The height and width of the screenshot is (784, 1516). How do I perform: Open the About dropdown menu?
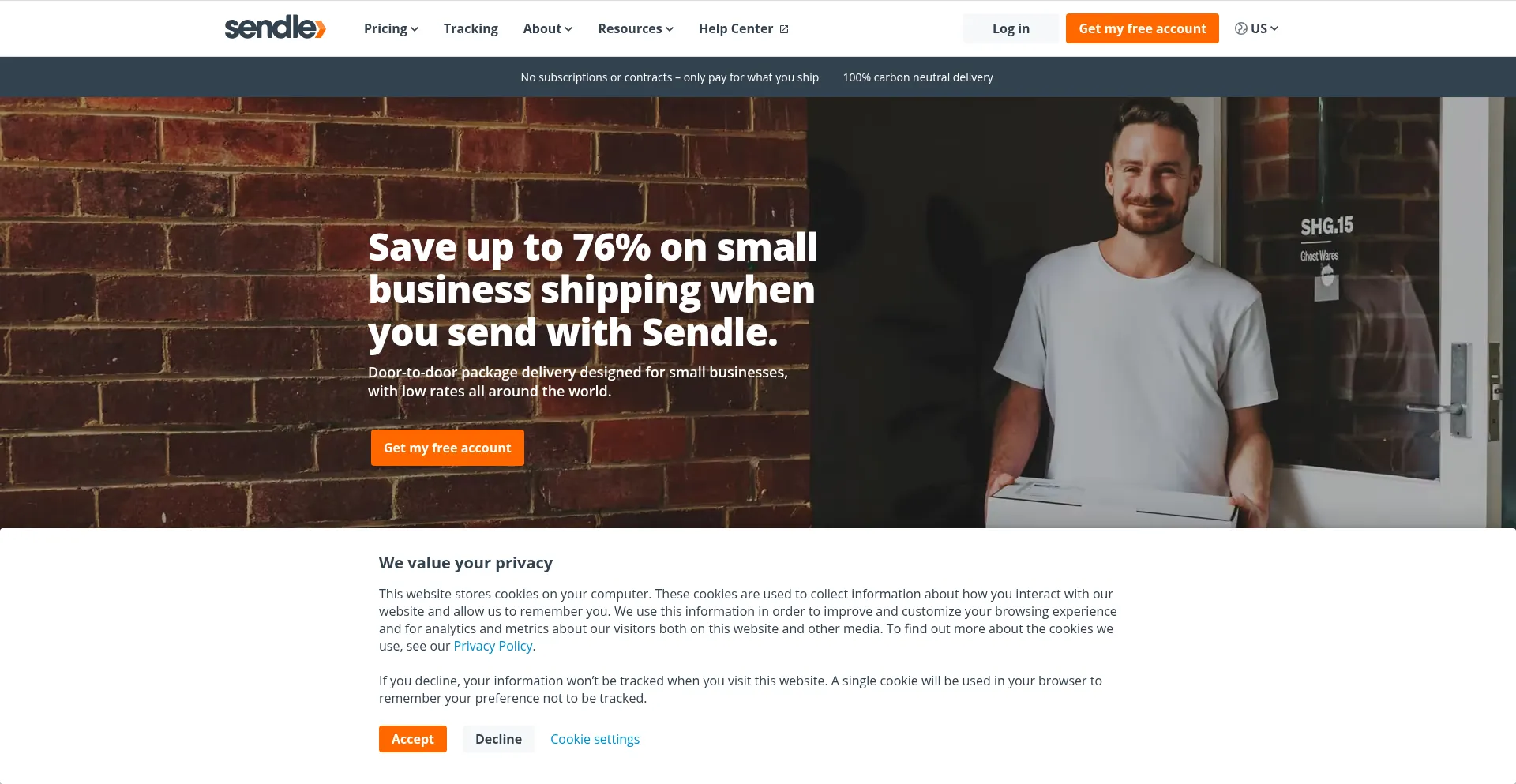coord(547,28)
